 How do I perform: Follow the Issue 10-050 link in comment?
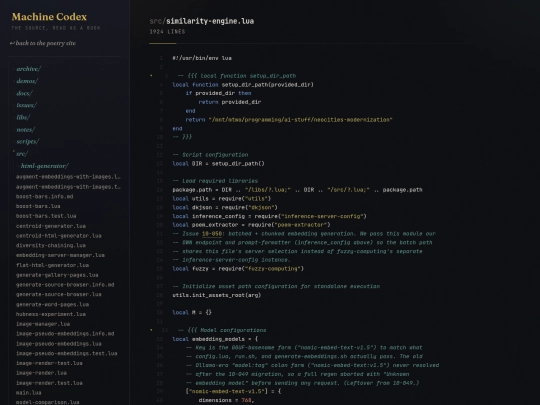click(212, 233)
